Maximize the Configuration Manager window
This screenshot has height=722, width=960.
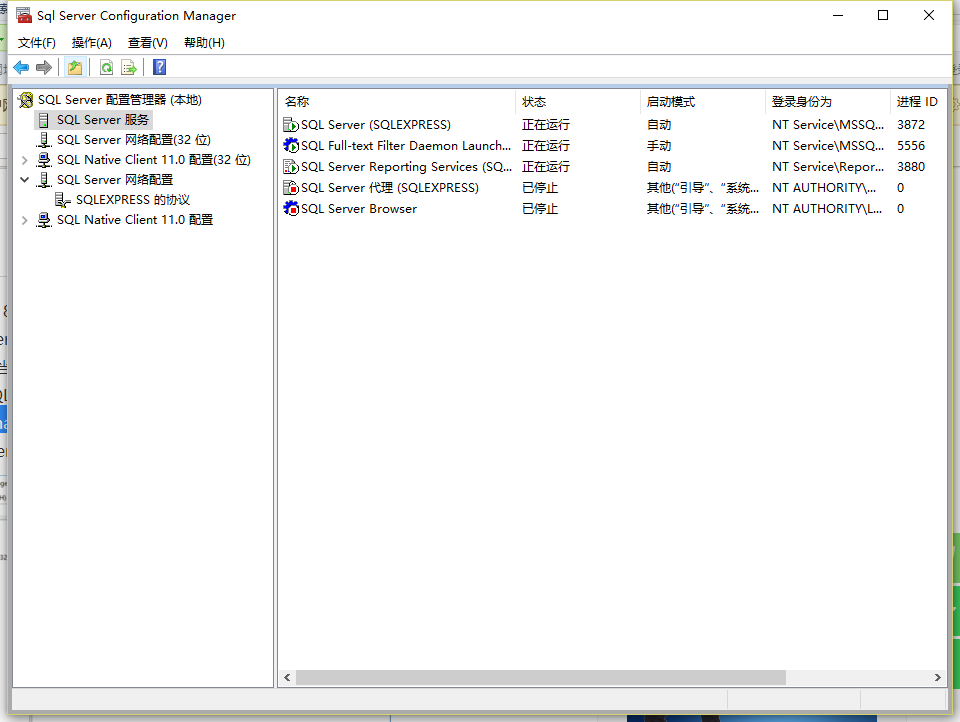pyautogui.click(x=883, y=15)
